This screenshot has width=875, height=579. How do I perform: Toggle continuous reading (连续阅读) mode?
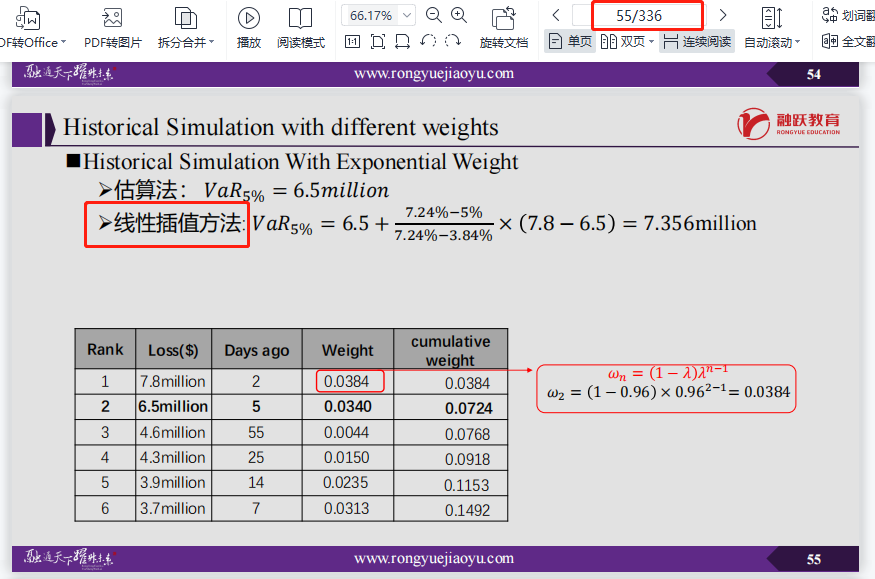click(x=697, y=41)
